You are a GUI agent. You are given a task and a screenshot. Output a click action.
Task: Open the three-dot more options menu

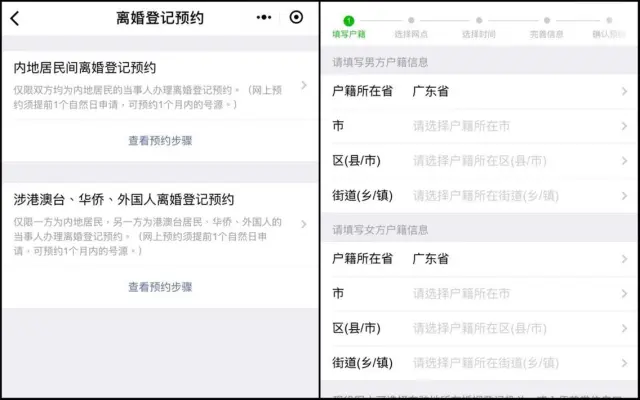(264, 18)
